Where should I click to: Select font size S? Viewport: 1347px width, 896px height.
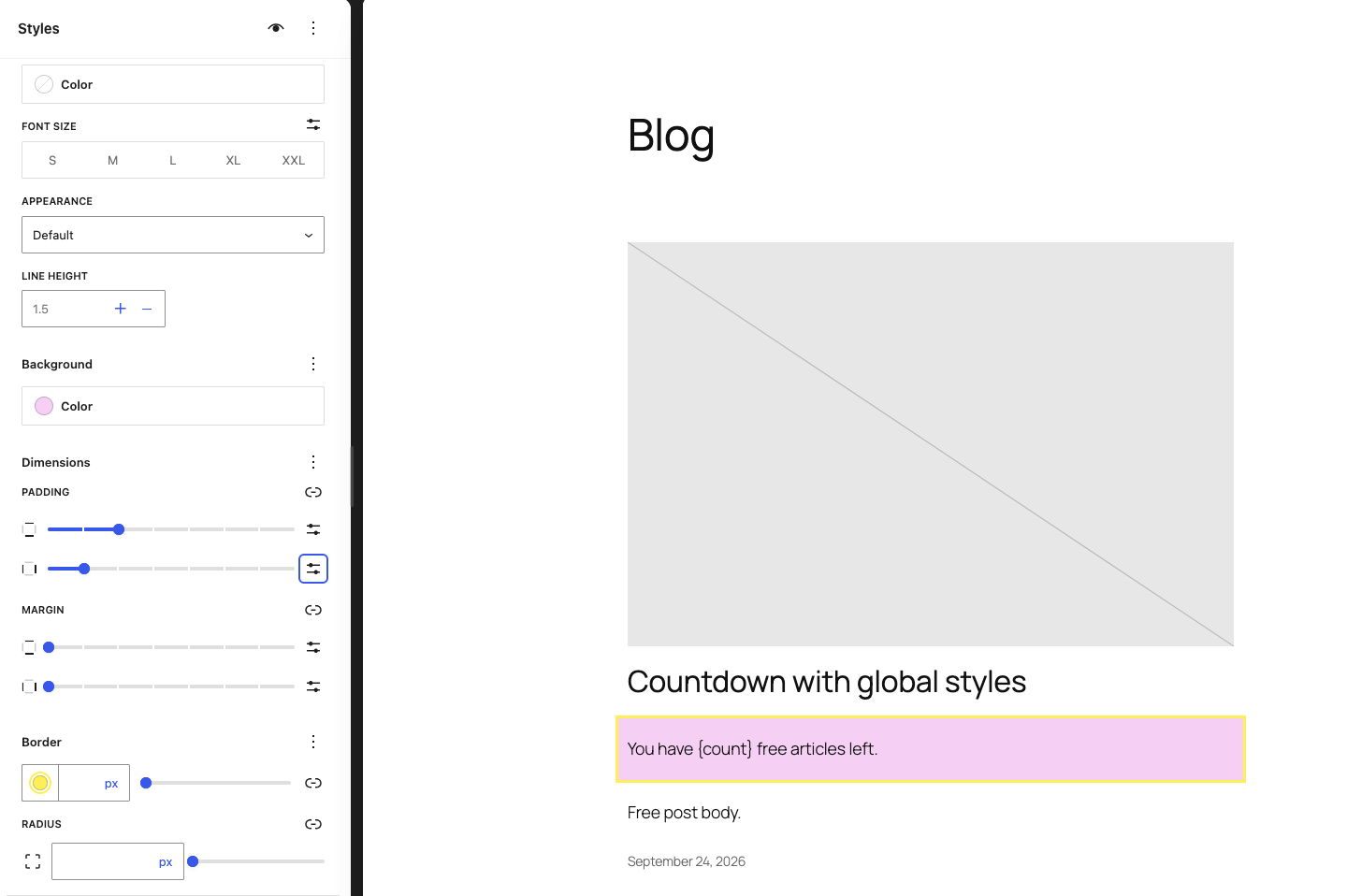point(52,160)
